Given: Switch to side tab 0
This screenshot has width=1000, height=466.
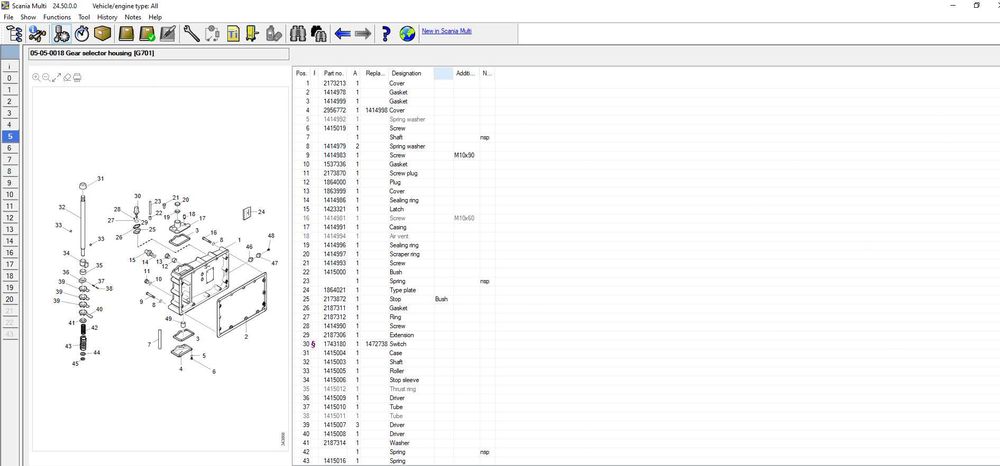Looking at the screenshot, I should 10,78.
